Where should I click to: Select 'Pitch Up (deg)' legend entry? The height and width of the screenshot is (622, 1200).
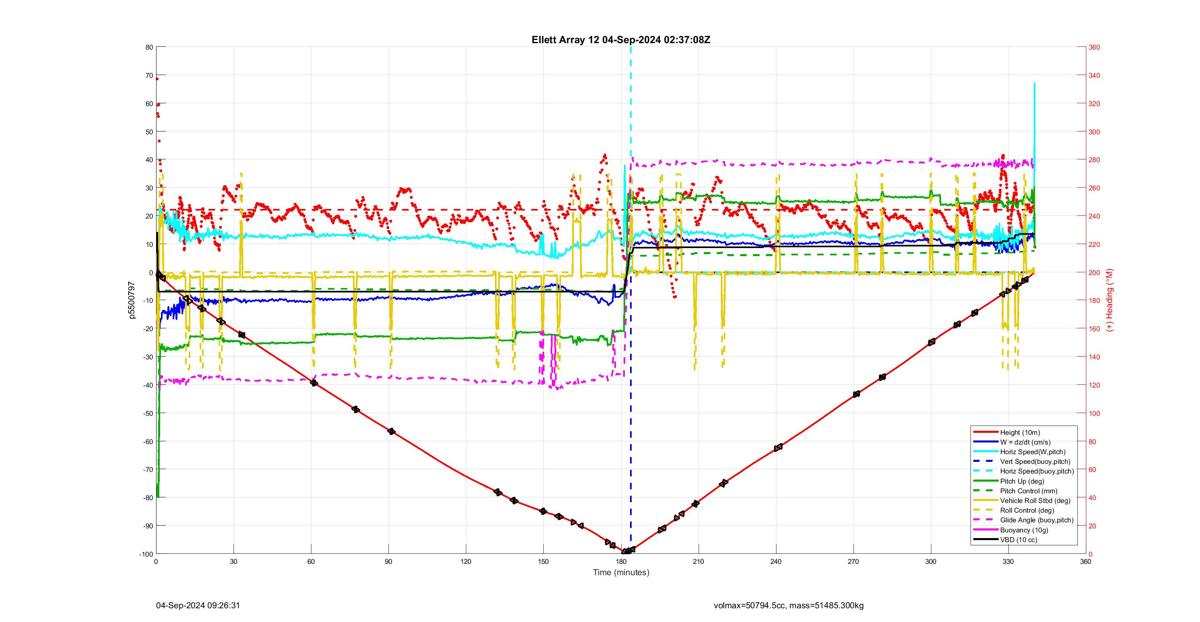1023,479
